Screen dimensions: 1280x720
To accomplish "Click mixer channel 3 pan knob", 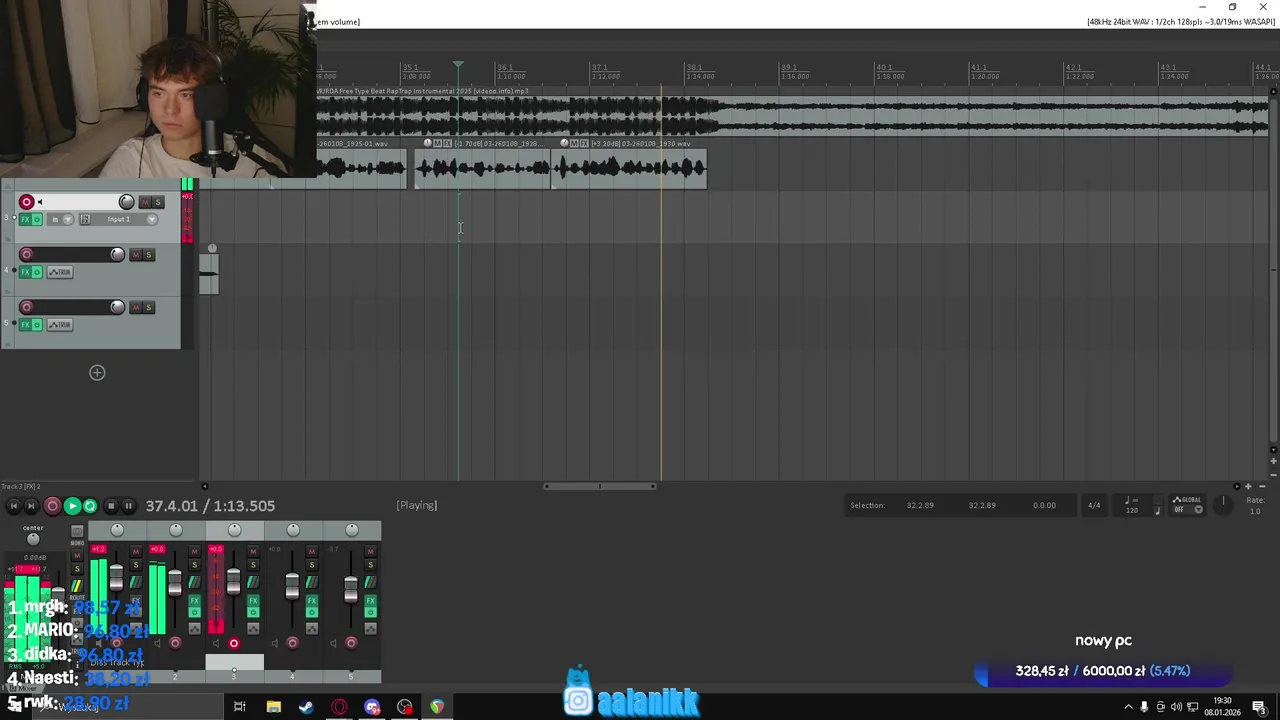I will (x=234, y=530).
